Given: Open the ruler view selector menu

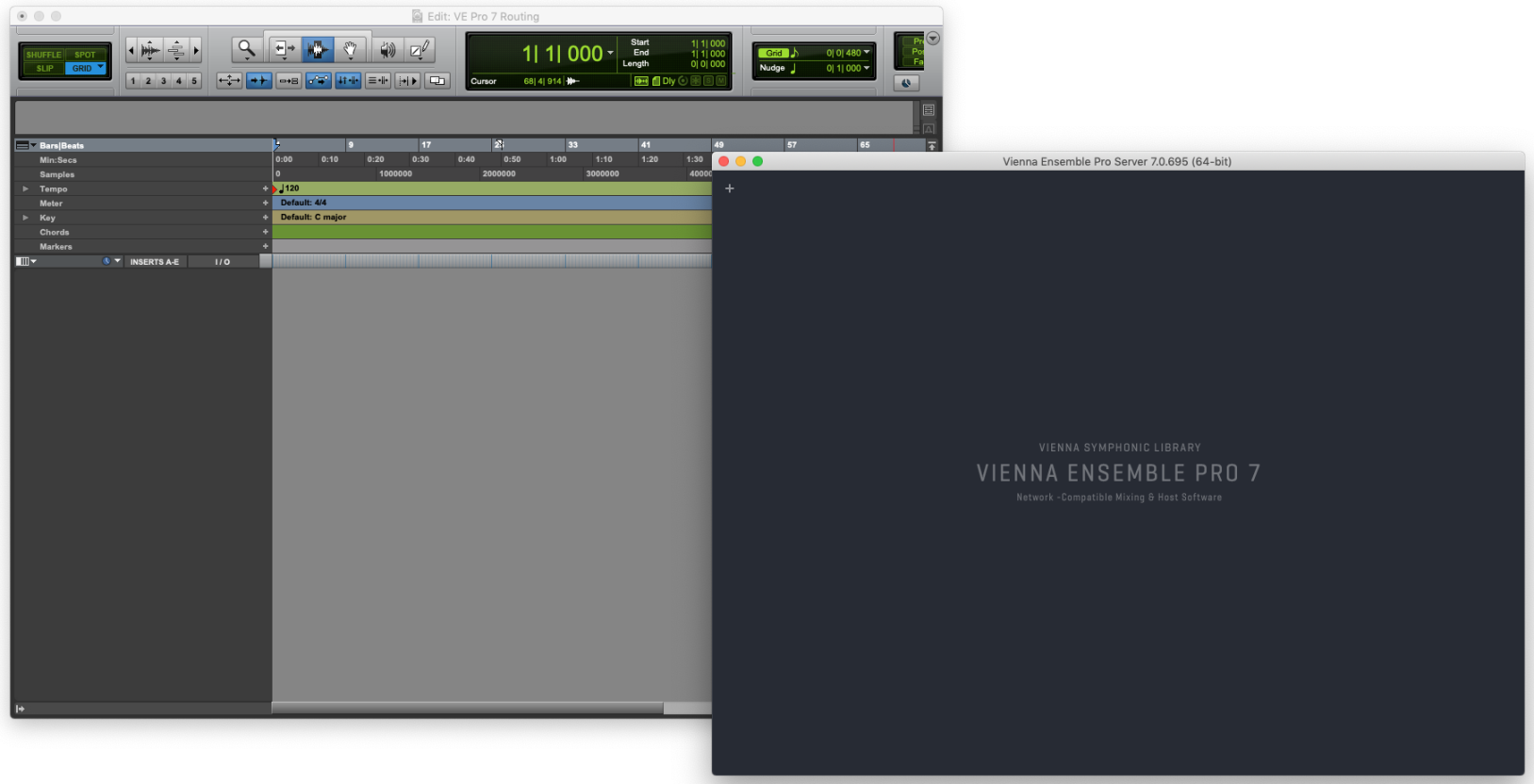Looking at the screenshot, I should point(25,145).
